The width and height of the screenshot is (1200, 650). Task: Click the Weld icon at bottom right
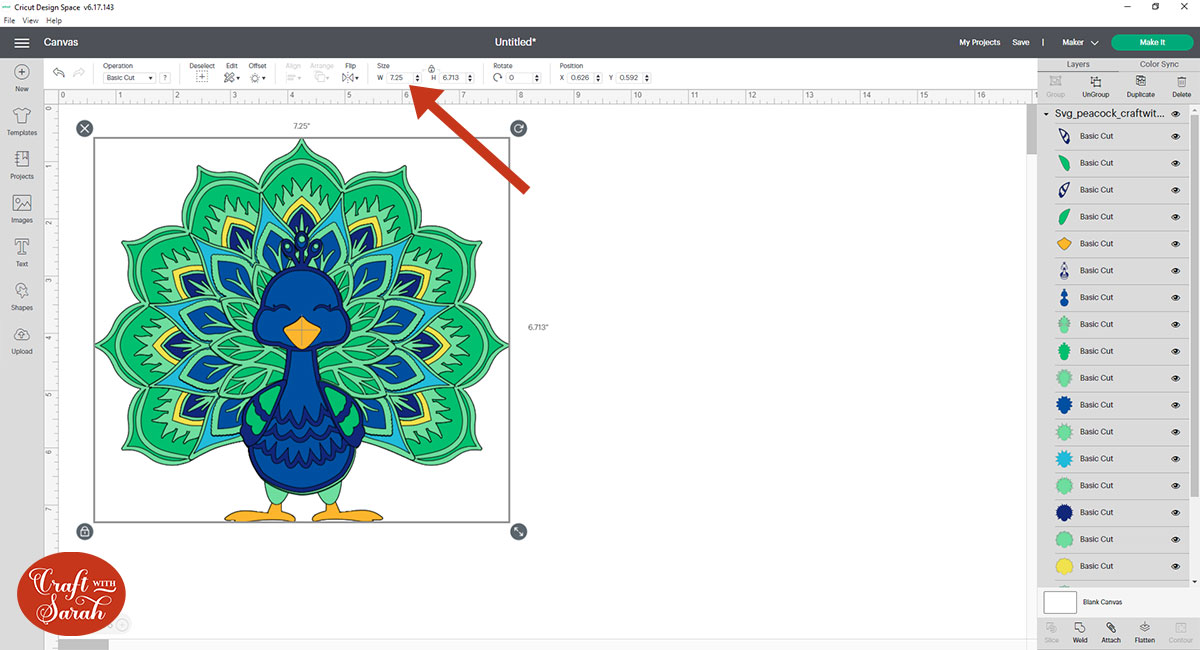1080,631
